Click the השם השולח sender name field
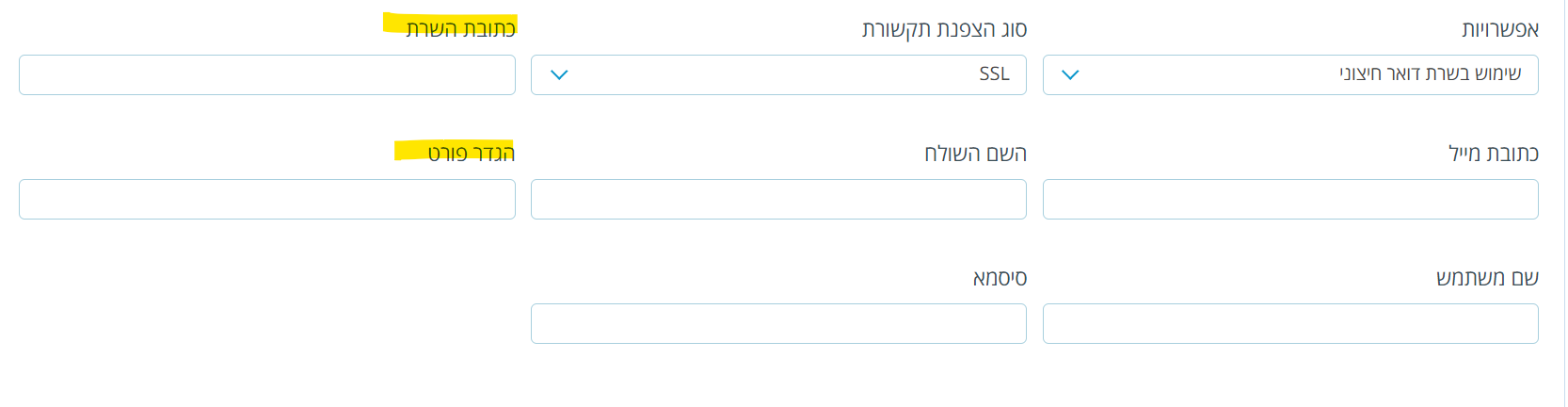Viewport: 1568px width, 407px height. (x=778, y=200)
